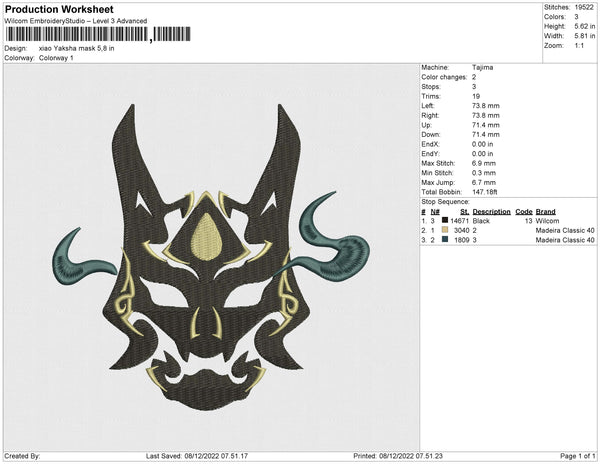Click the black thread color swatch
Viewport: 600px width, 464px height.
tap(445, 221)
